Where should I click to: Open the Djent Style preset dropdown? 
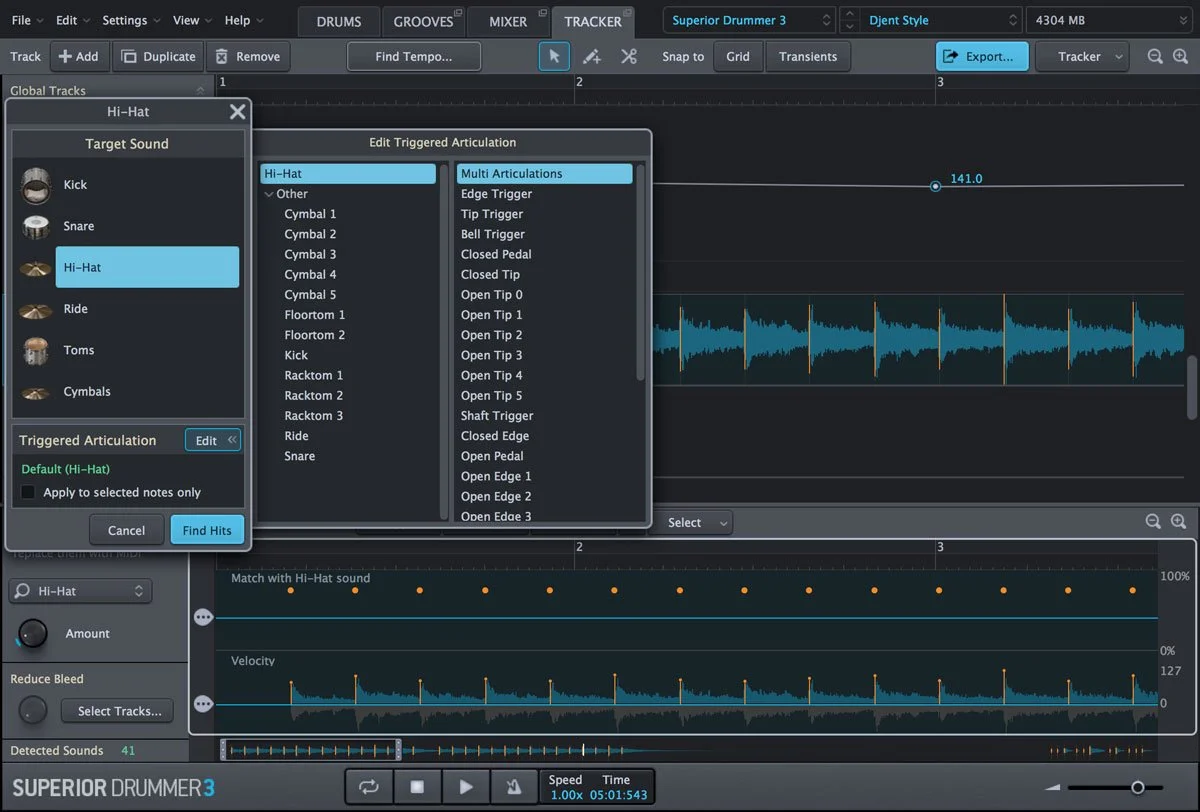click(940, 20)
